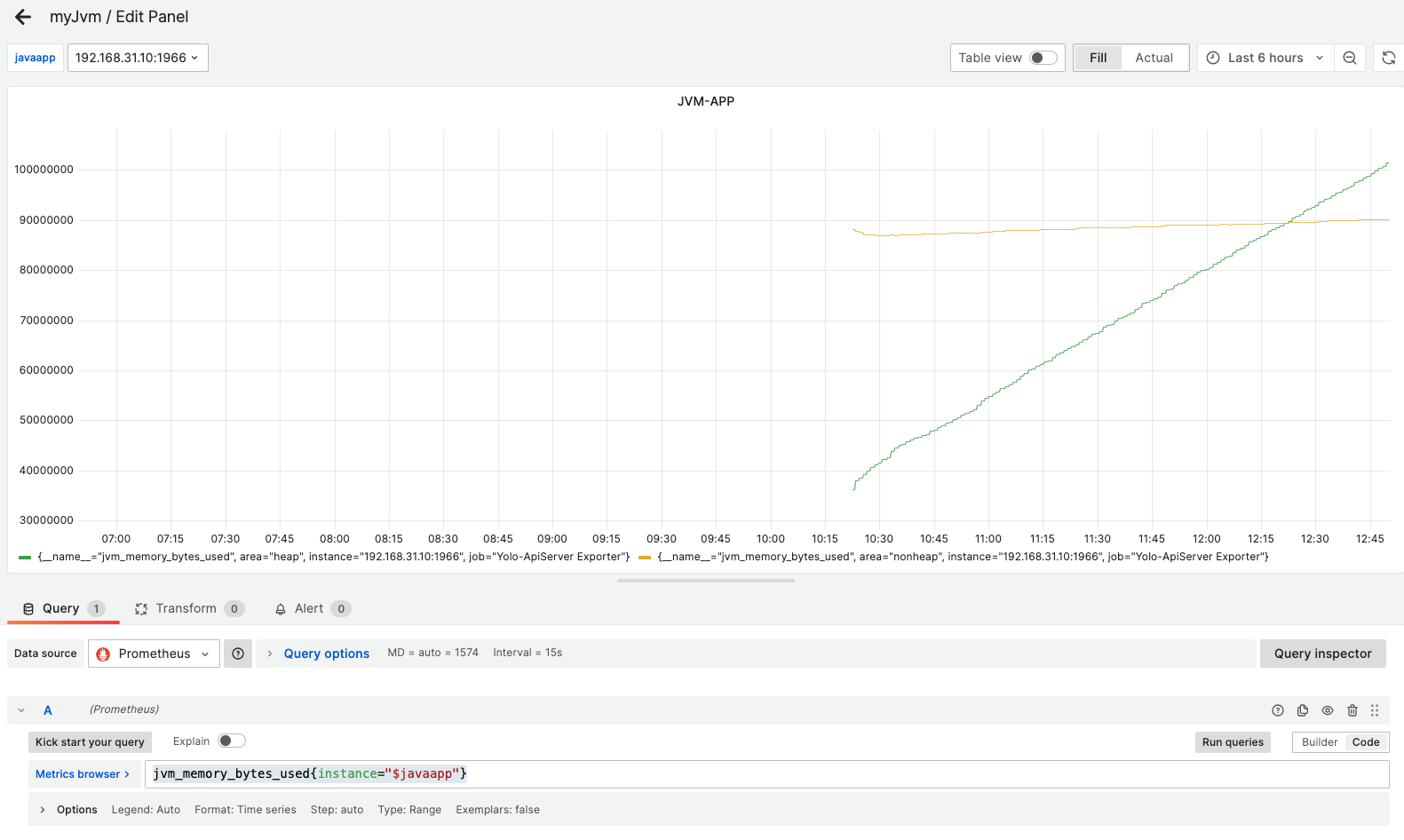Screen dimensions: 1404x840
Task: Click yellow nonheap series legend swatch
Action: [645, 558]
